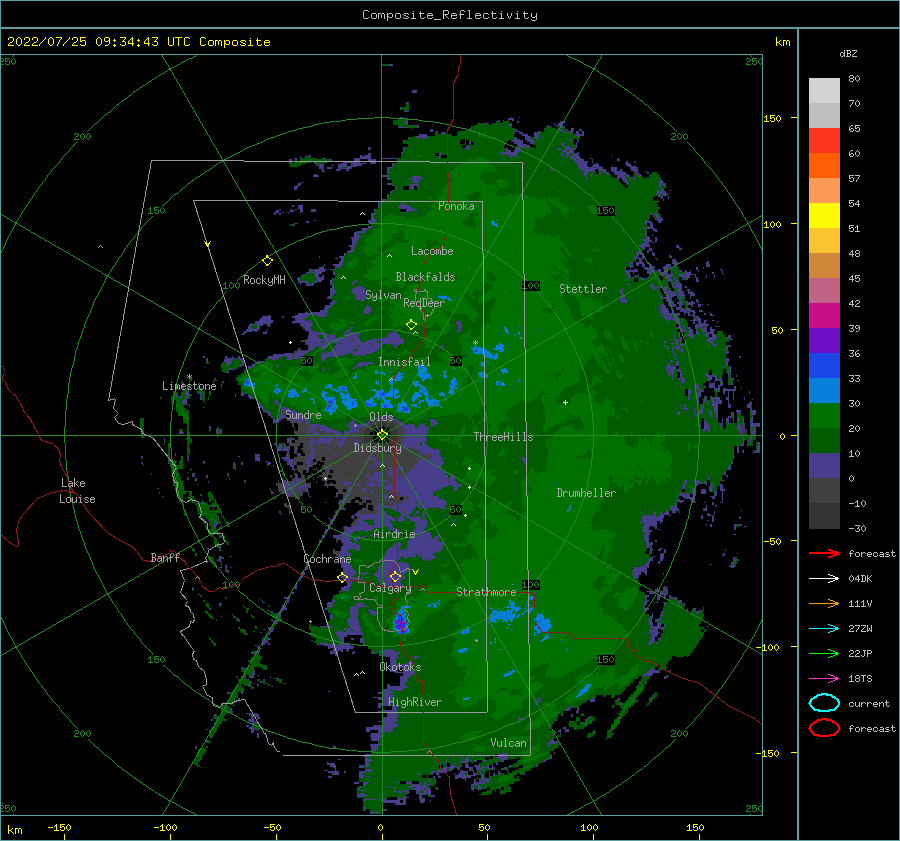Click the Innisfail town label
Image resolution: width=900 pixels, height=841 pixels.
point(404,362)
